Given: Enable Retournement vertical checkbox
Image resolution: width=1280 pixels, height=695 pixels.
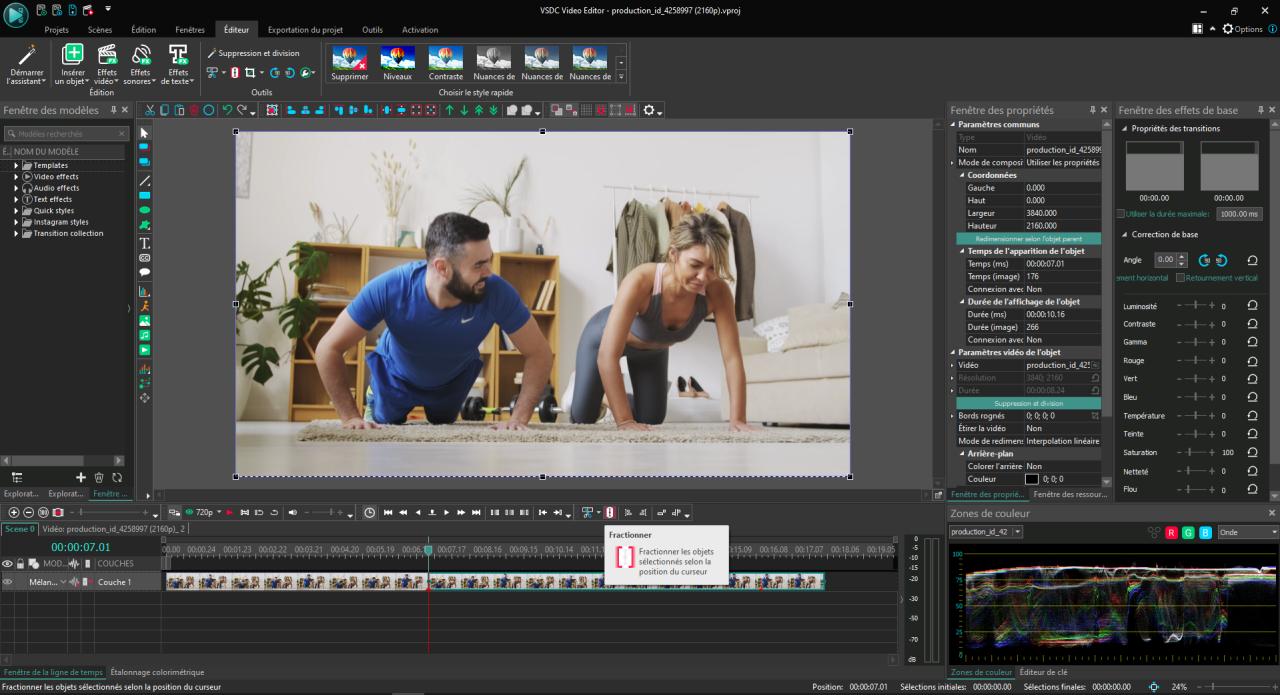Looking at the screenshot, I should tap(1181, 277).
